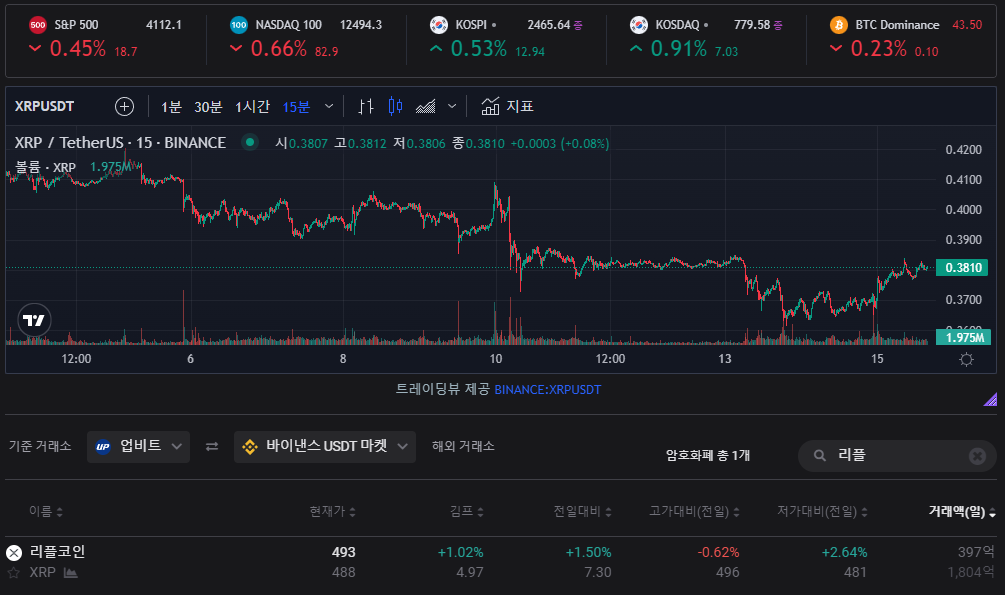This screenshot has width=1005, height=595.
Task: Expand the interval dropdown arrow
Action: click(x=329, y=106)
